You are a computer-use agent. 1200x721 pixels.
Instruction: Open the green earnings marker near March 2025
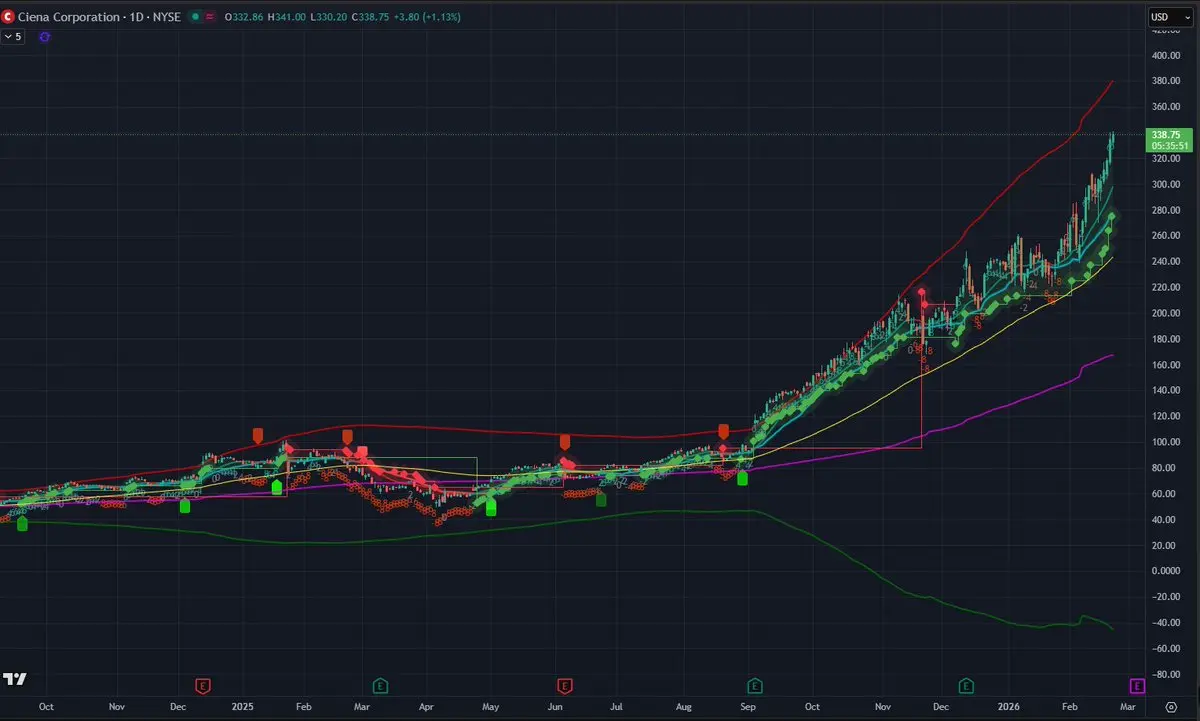click(380, 686)
